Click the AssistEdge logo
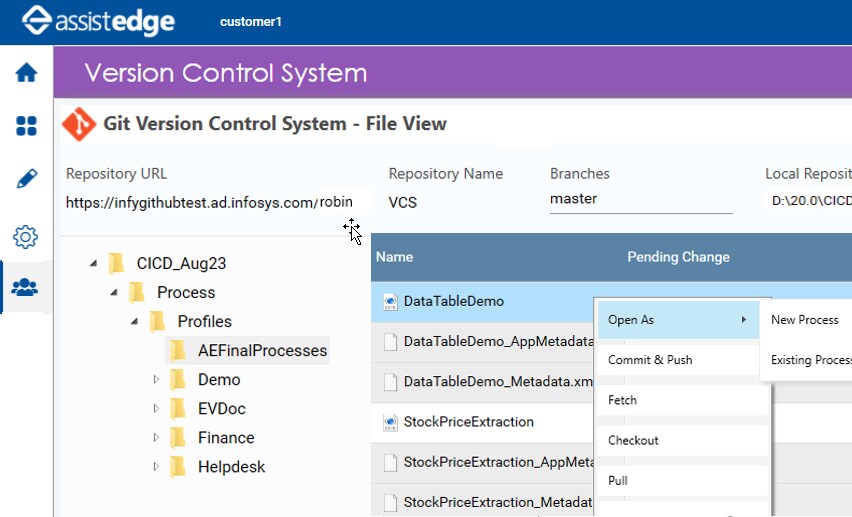 coord(98,21)
